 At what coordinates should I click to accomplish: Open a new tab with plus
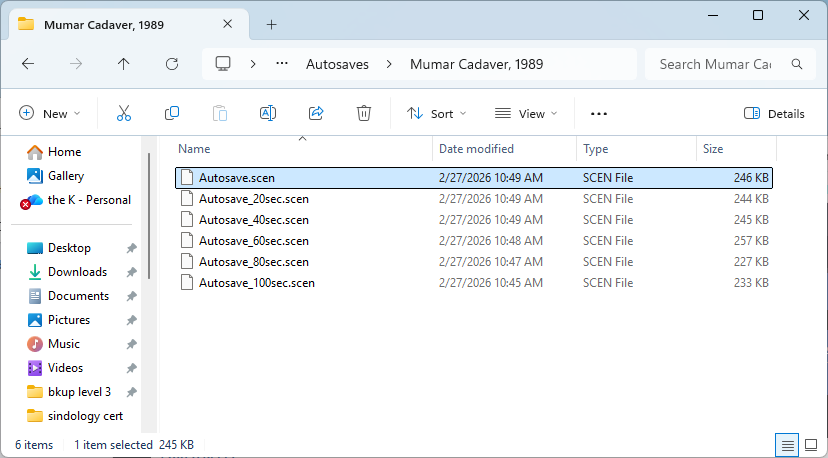[x=271, y=24]
